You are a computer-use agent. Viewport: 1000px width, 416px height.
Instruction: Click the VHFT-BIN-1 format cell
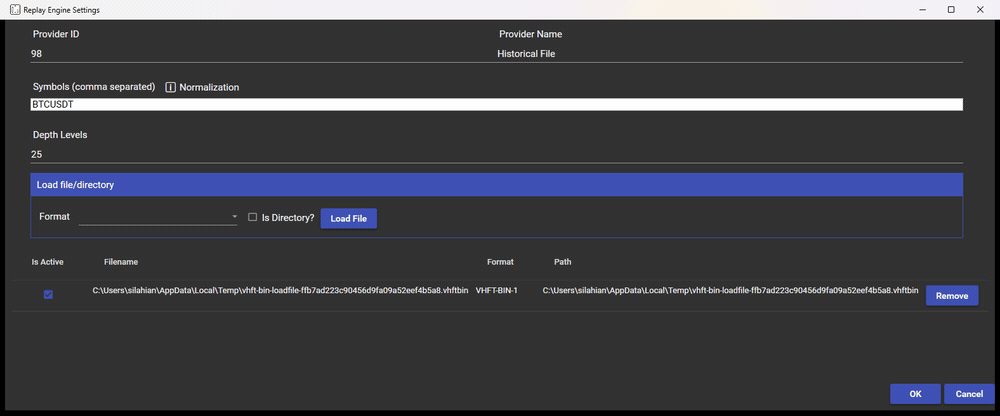pos(497,291)
